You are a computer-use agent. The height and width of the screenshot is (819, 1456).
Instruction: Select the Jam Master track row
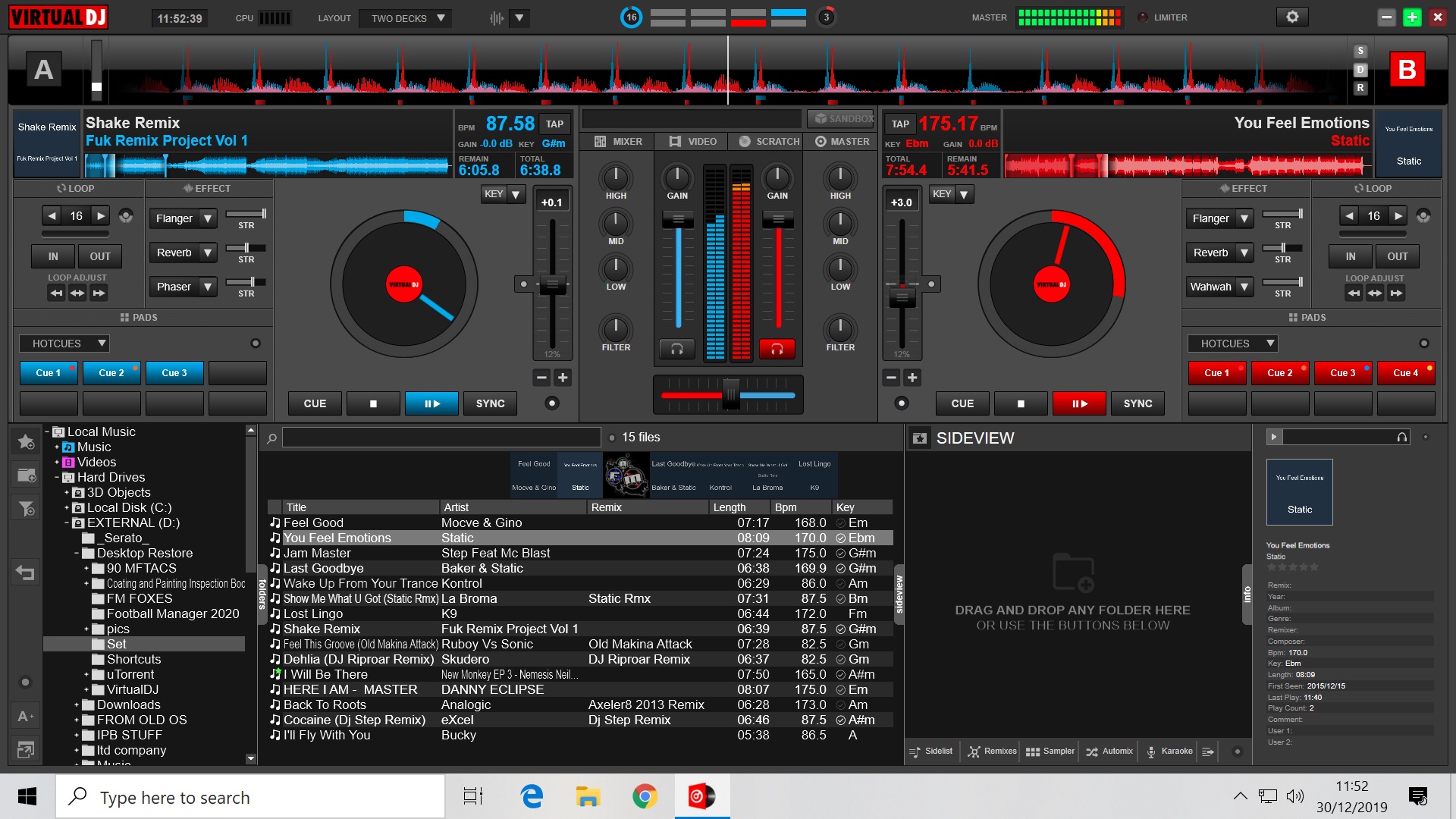[x=580, y=554]
